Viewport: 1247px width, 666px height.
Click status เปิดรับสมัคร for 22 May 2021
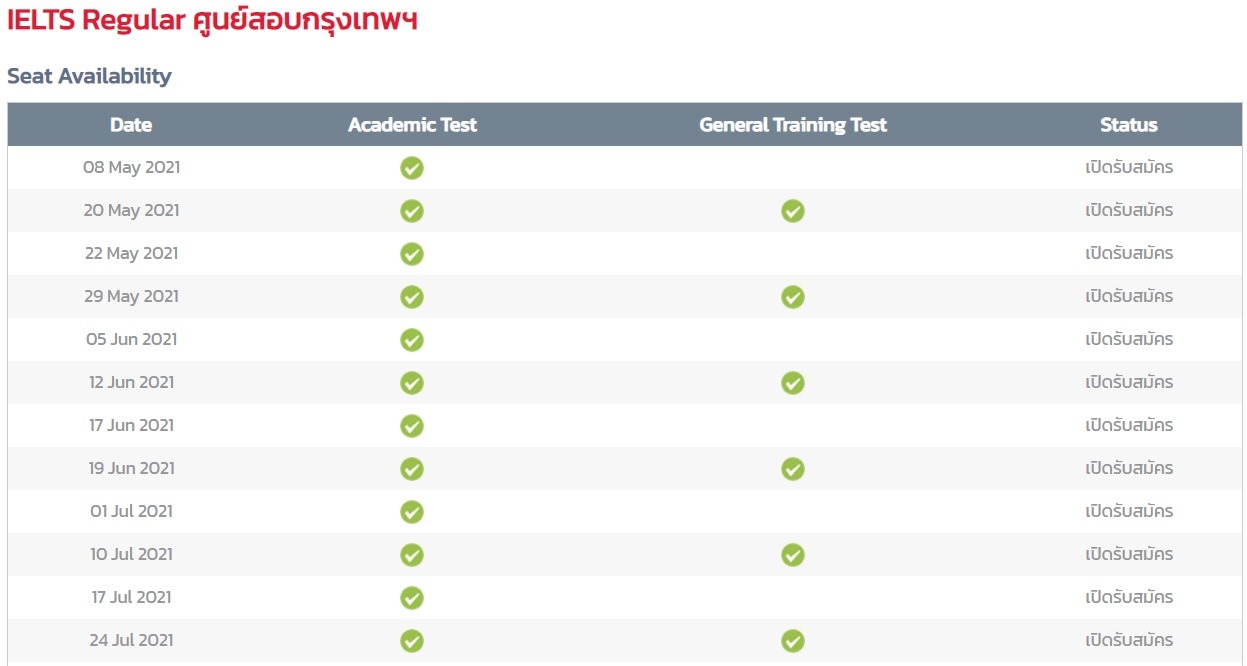coord(1129,254)
